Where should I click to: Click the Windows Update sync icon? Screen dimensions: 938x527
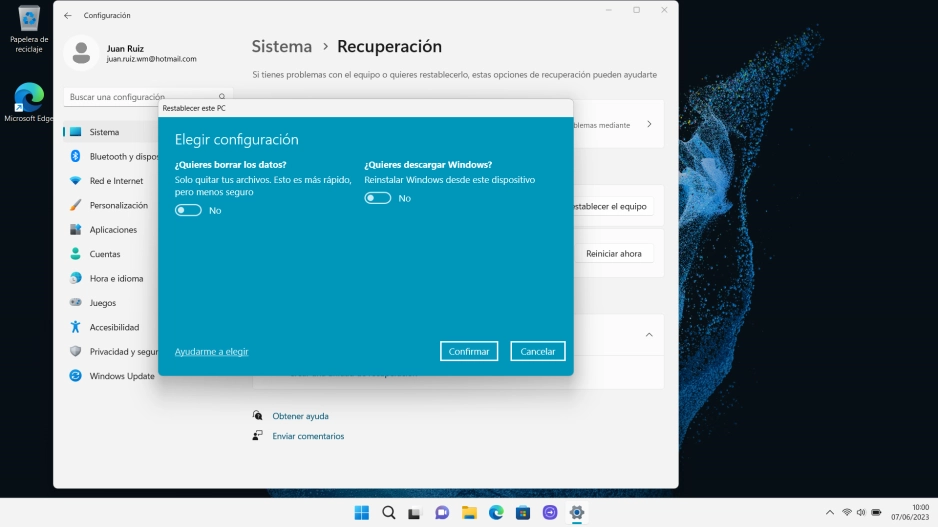(x=75, y=376)
